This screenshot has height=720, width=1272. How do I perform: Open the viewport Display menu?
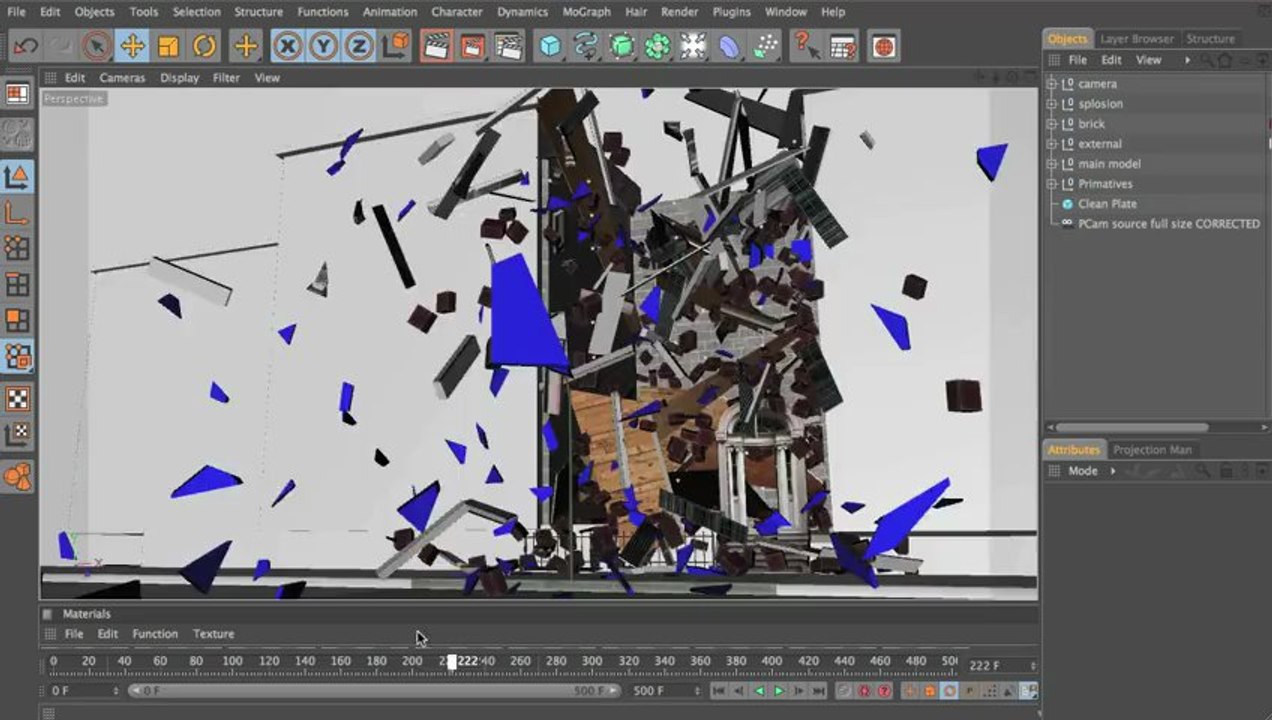point(179,77)
